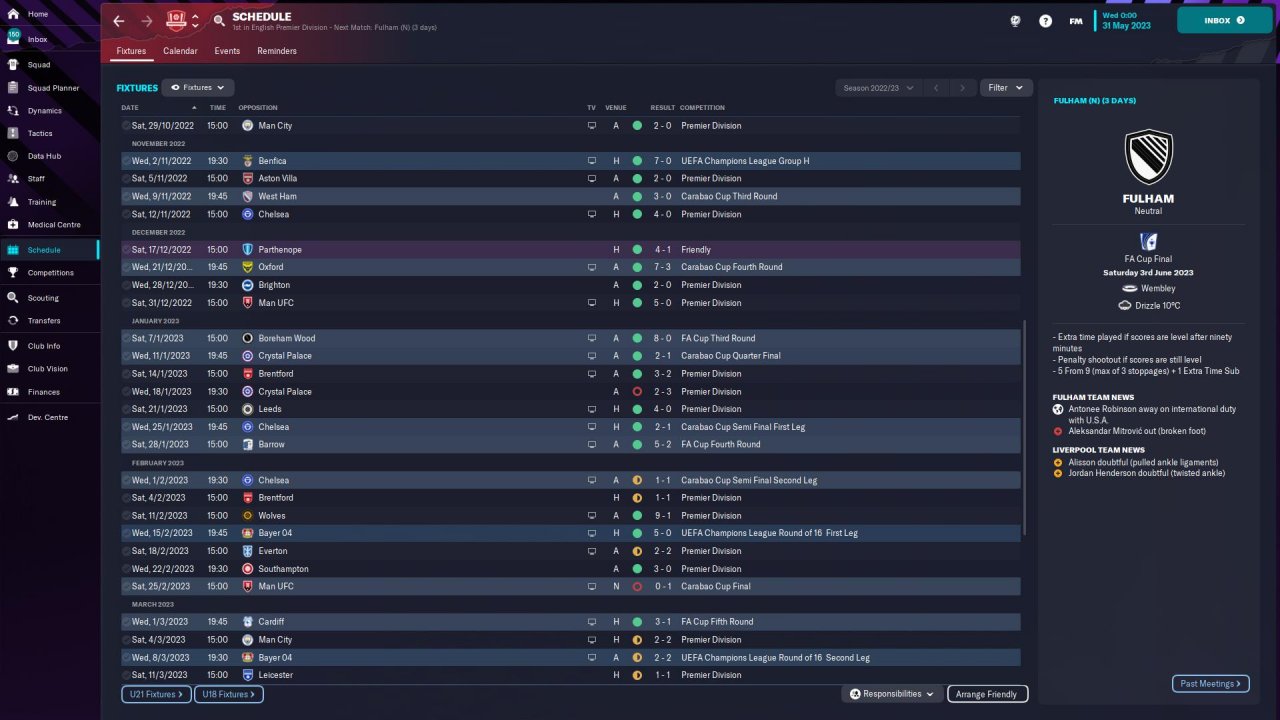Tick the circle for Sat, 7/1/2023 fixture
Image resolution: width=1280 pixels, height=720 pixels.
point(127,338)
